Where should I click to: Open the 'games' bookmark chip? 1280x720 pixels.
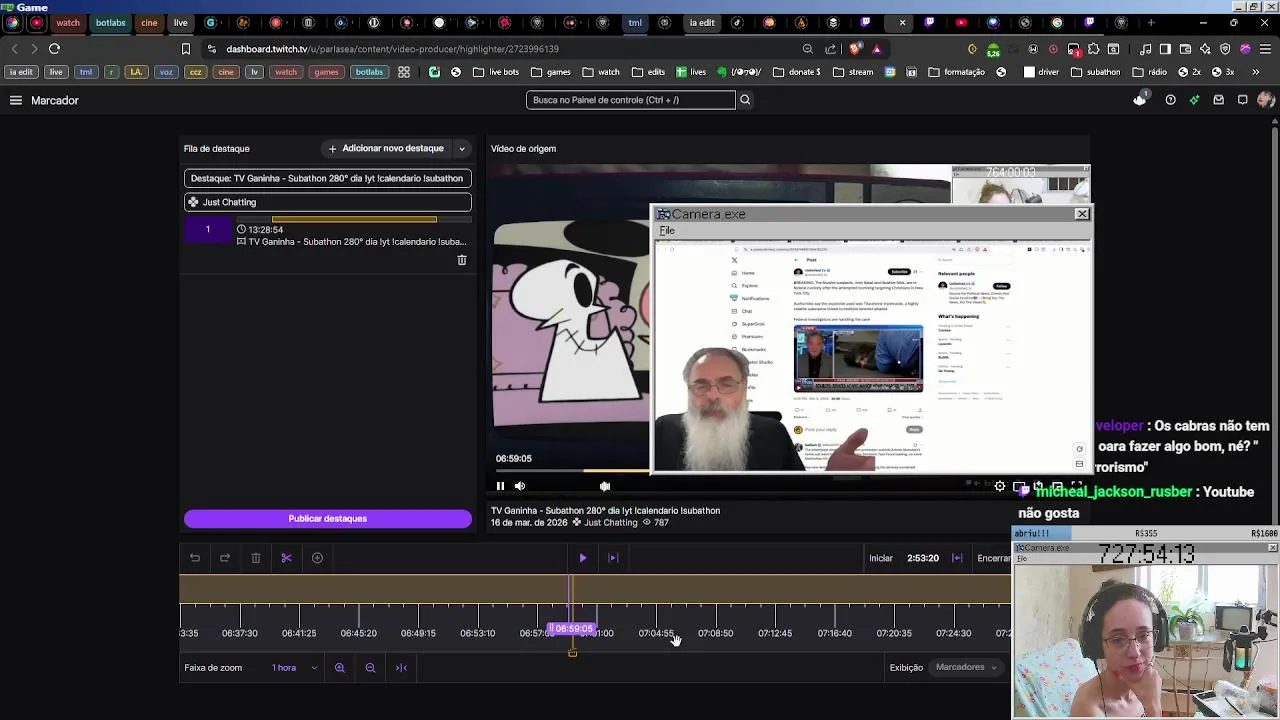(326, 72)
